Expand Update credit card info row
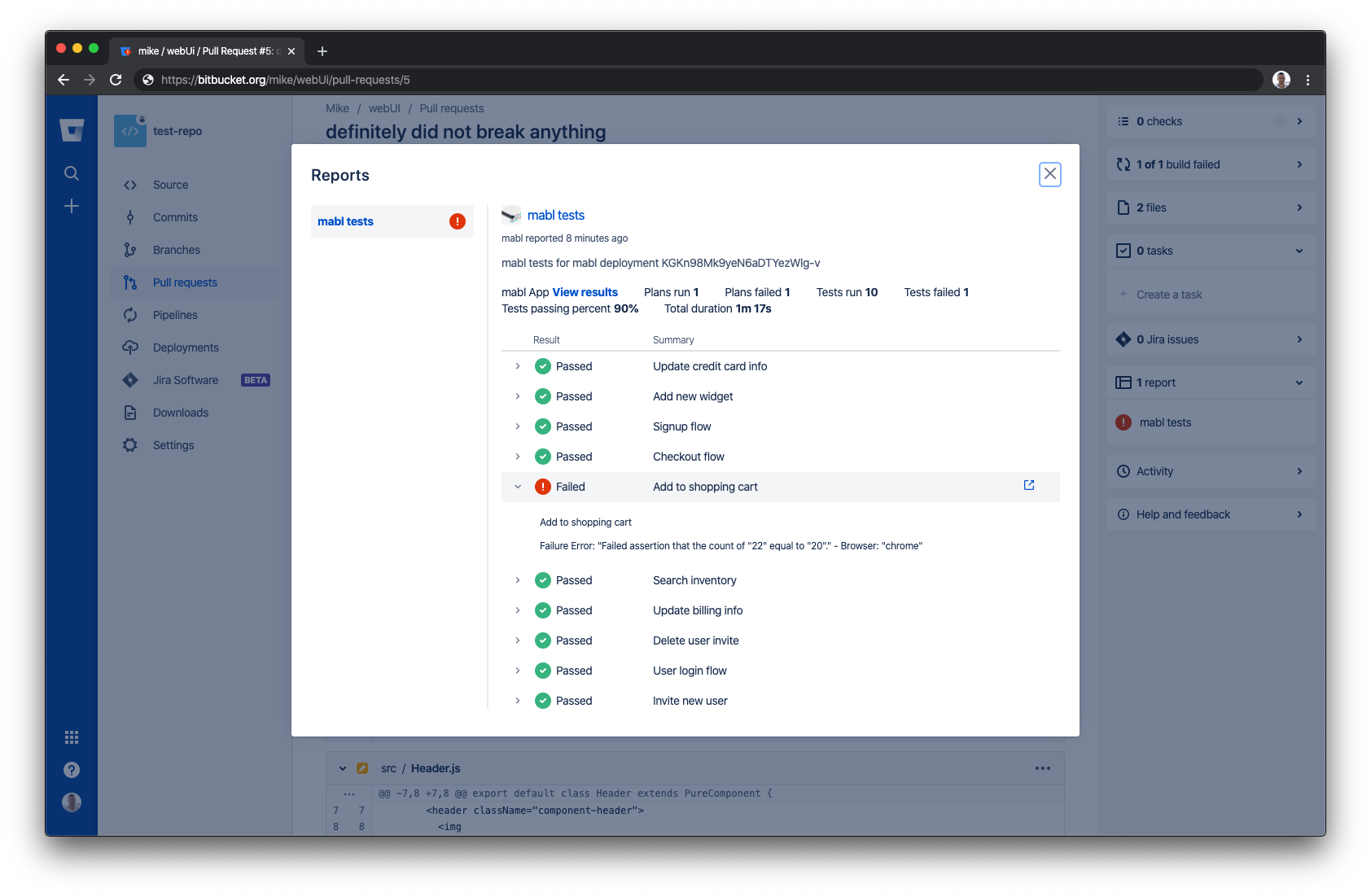This screenshot has width=1371, height=896. tap(518, 366)
